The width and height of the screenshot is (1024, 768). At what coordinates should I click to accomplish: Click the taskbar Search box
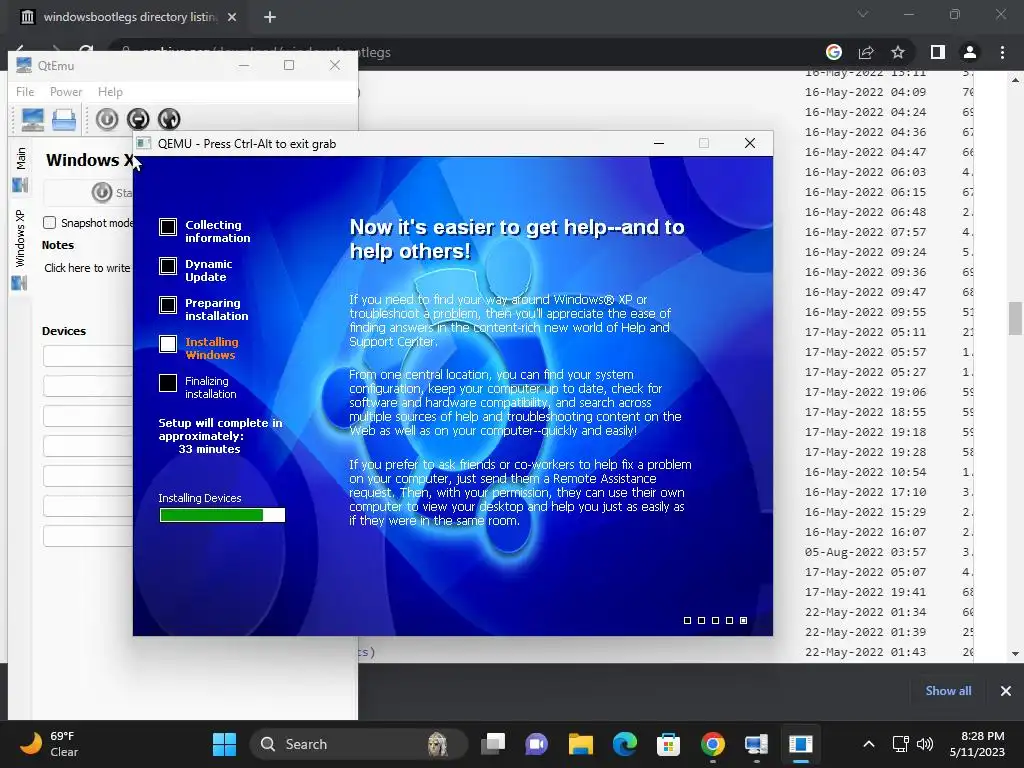tap(359, 744)
